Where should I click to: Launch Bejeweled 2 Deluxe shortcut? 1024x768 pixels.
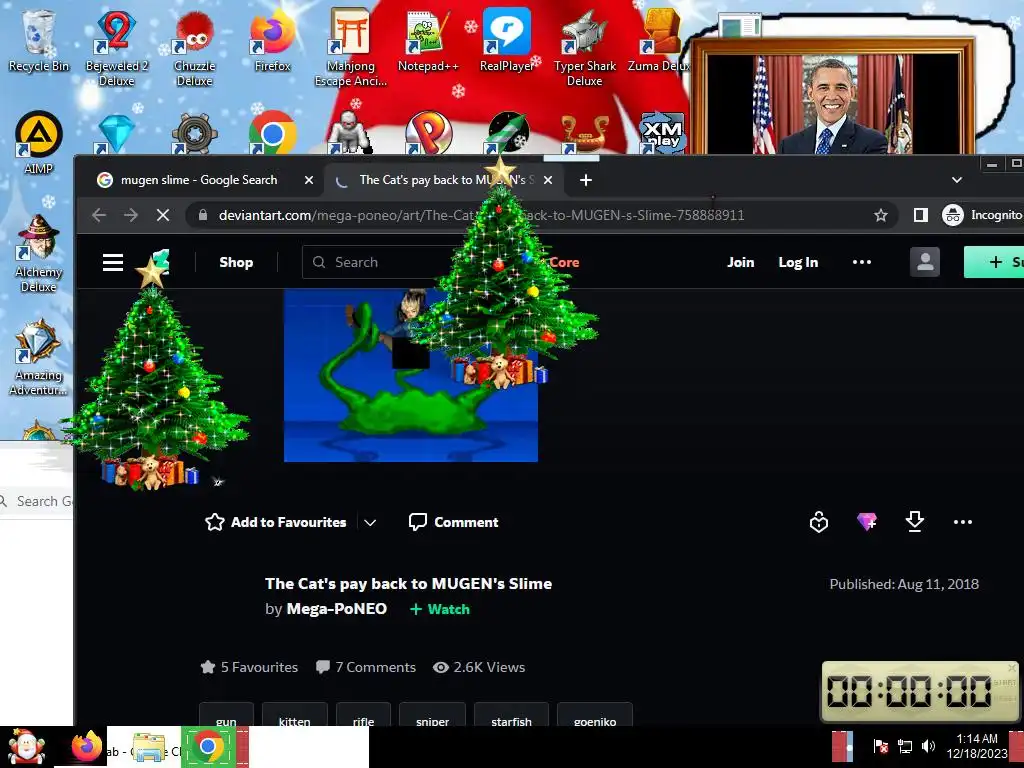tap(116, 47)
